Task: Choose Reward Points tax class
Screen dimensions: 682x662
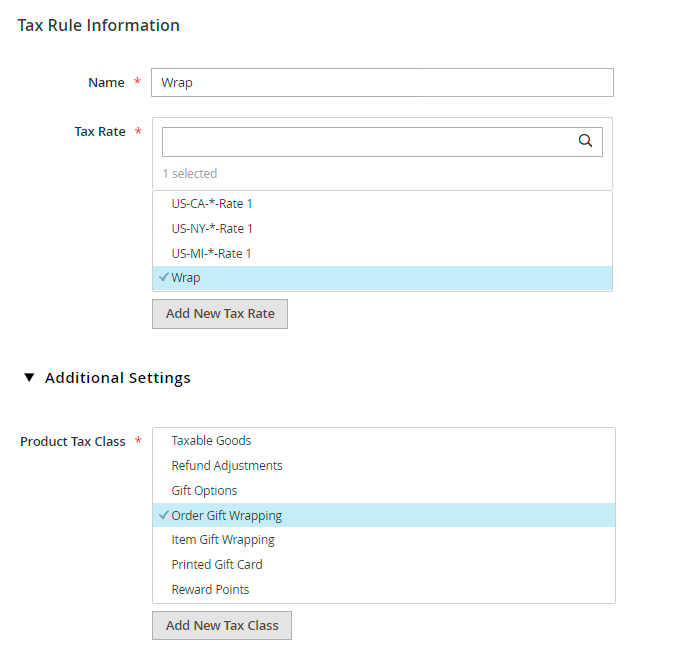Action: pyautogui.click(x=210, y=589)
